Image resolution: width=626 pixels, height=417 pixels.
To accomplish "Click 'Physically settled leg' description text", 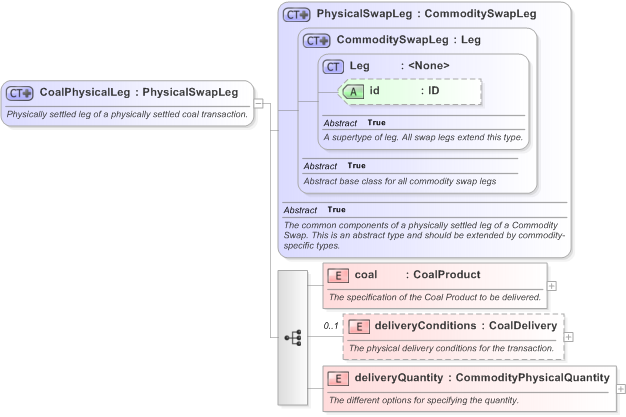I will point(127,114).
